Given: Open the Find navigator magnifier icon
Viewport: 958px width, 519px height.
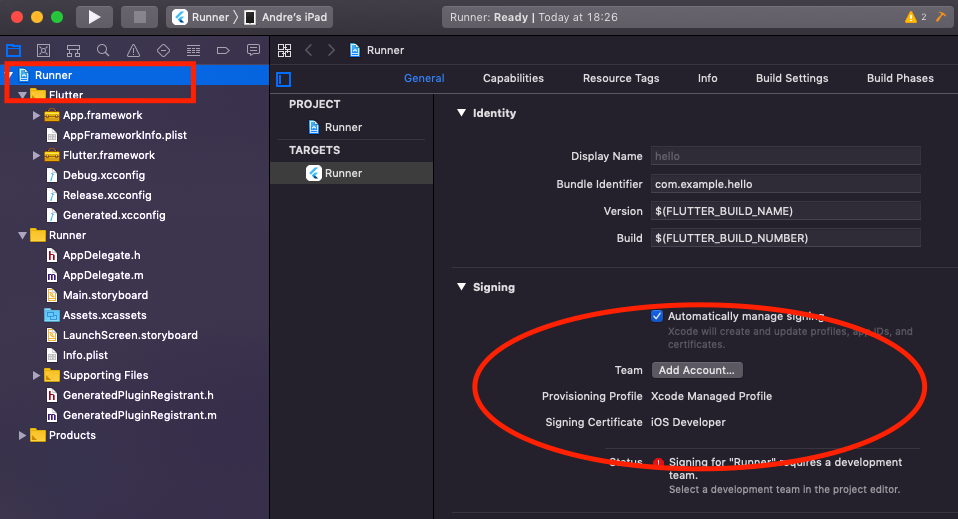Looking at the screenshot, I should point(103,50).
